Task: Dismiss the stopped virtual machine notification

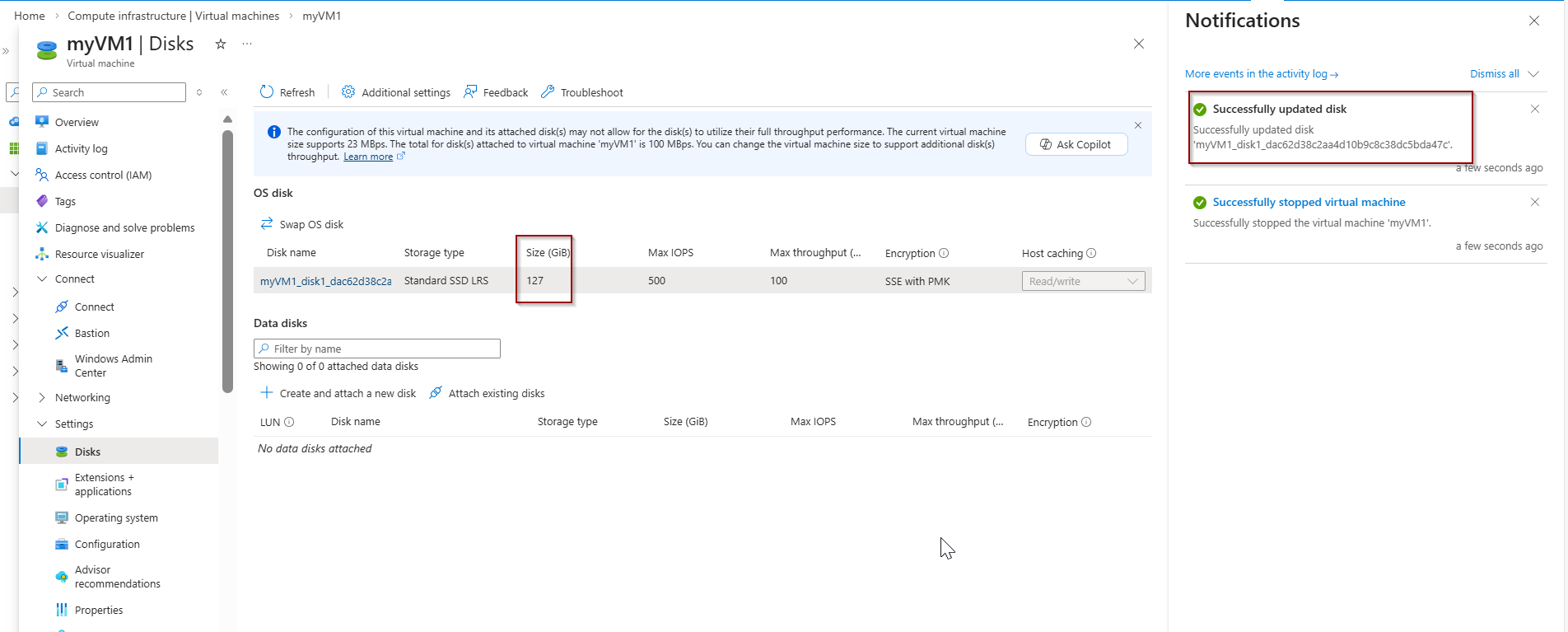Action: click(x=1535, y=202)
